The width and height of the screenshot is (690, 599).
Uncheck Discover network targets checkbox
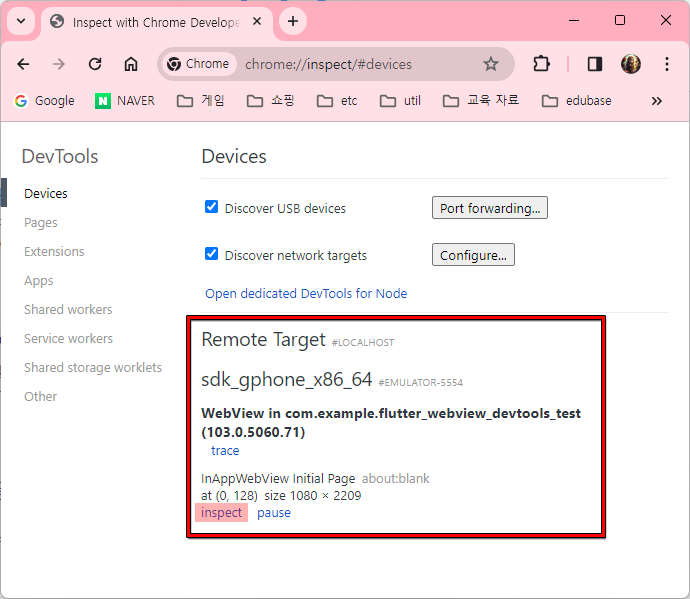click(212, 254)
